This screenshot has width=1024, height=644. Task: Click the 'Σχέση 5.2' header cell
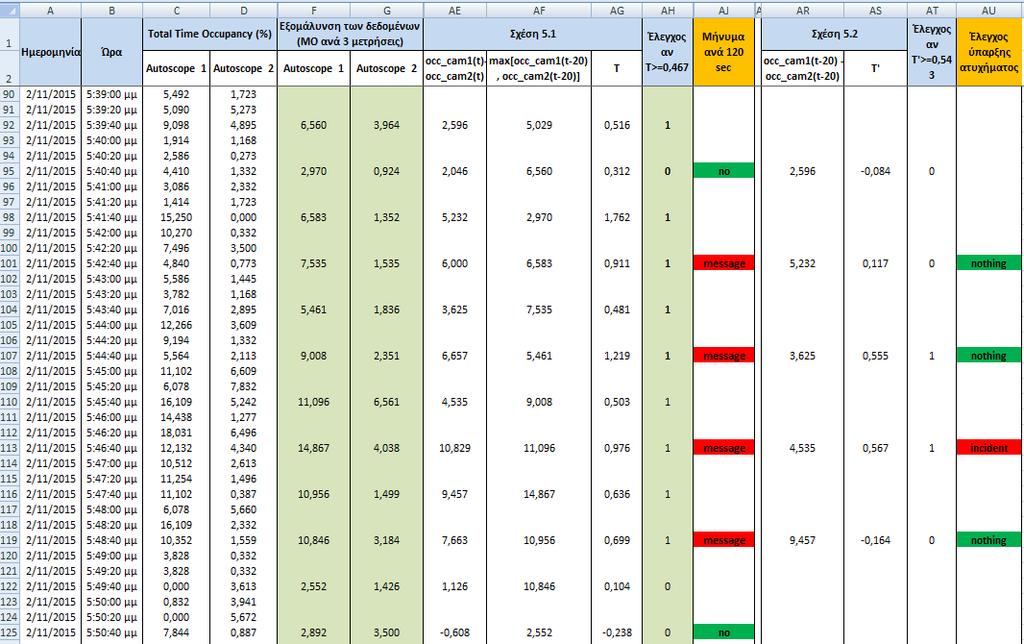pos(834,34)
